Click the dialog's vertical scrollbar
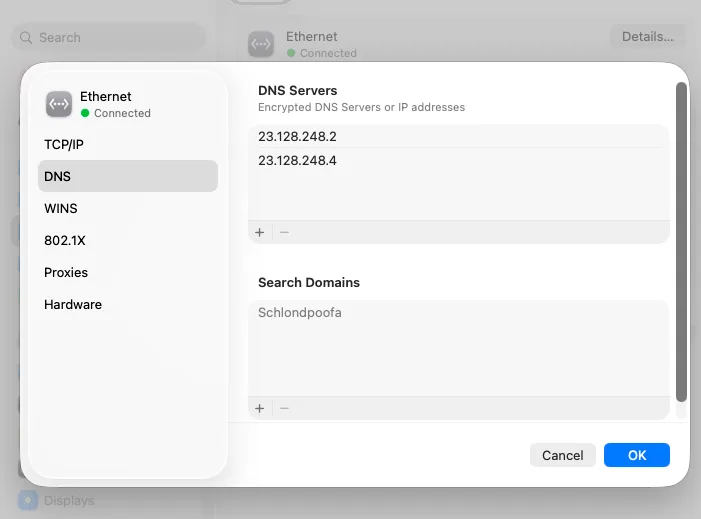Screen dimensions: 701x519 (x=681, y=242)
